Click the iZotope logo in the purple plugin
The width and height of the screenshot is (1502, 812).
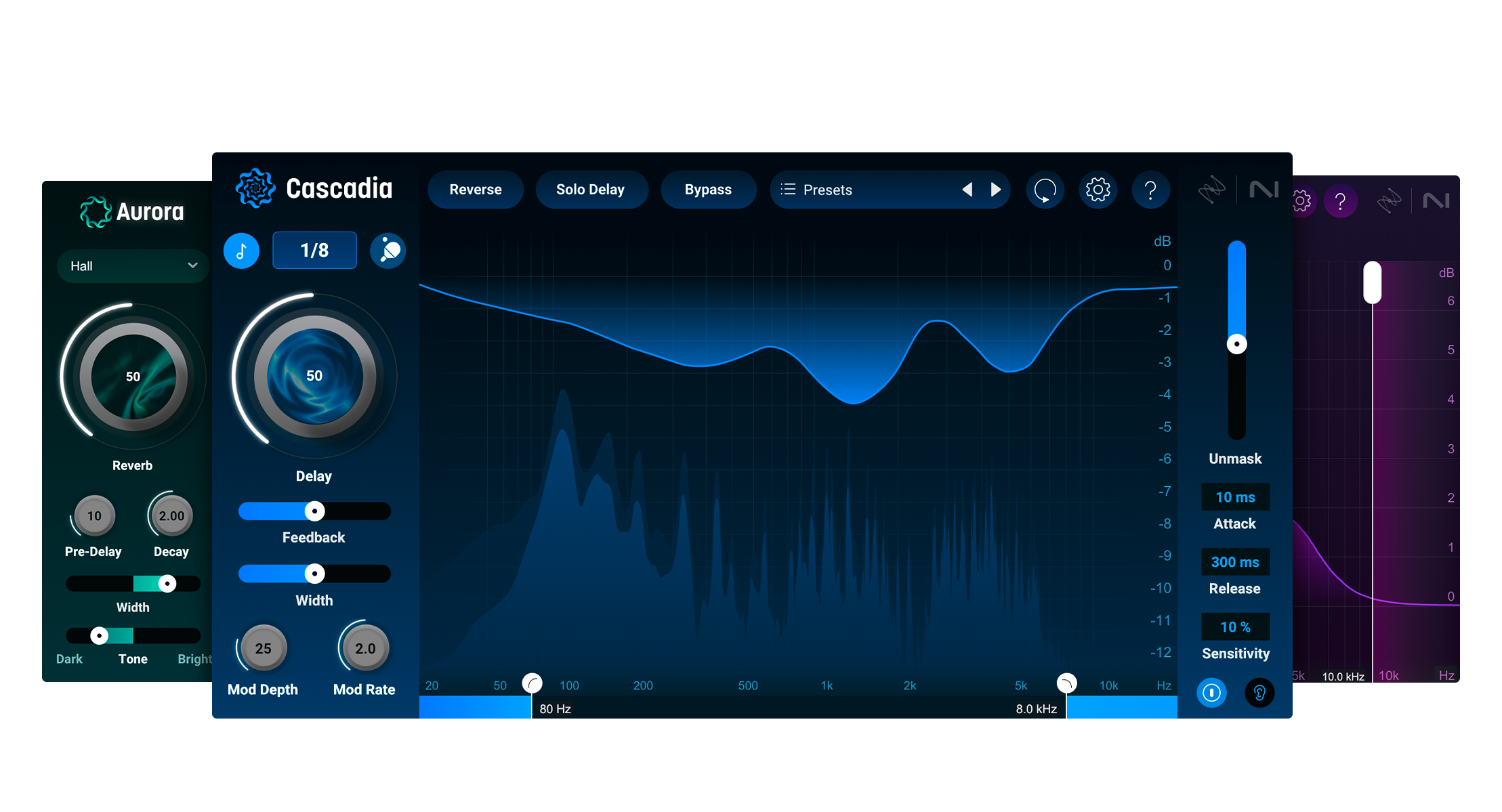click(x=1389, y=201)
